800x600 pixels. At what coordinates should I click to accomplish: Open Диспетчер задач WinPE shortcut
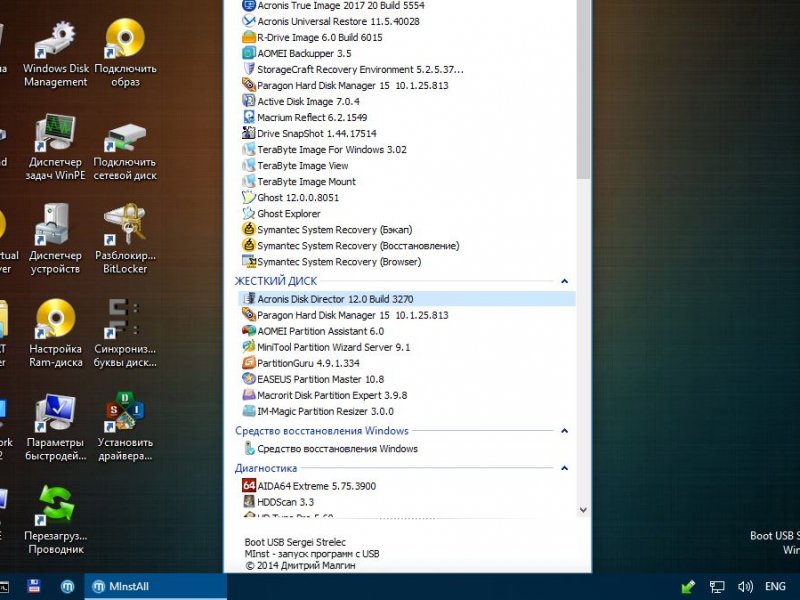(56, 147)
